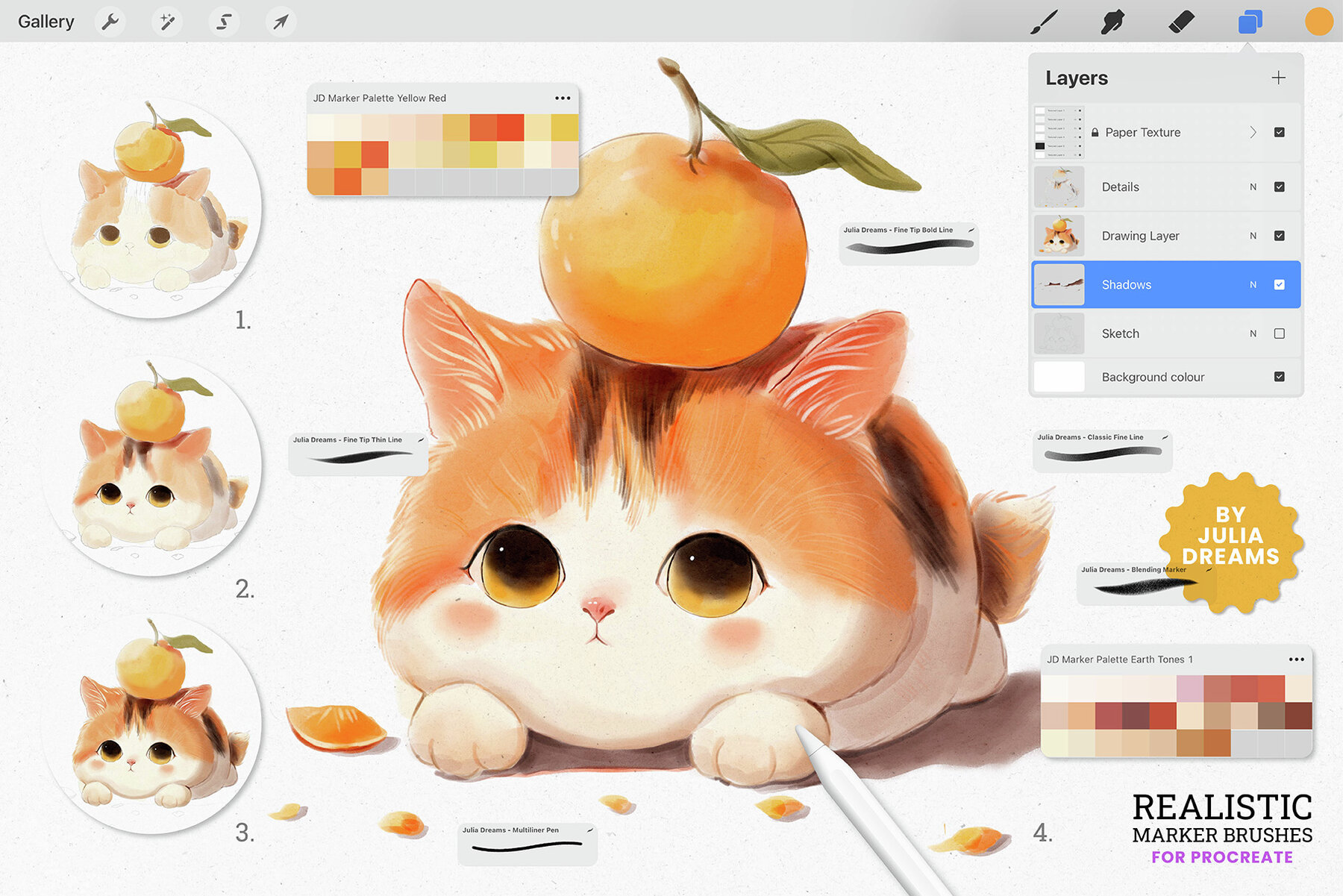Screen dimensions: 1343x896
Task: Open the JD Marker Palette Earth Tones options menu
Action: tap(1297, 660)
